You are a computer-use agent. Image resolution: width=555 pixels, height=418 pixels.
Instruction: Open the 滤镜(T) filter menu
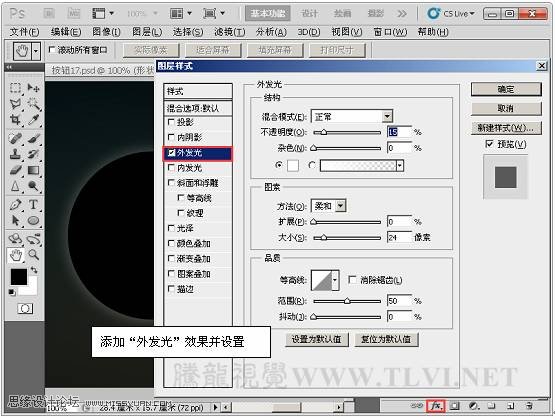coord(229,32)
